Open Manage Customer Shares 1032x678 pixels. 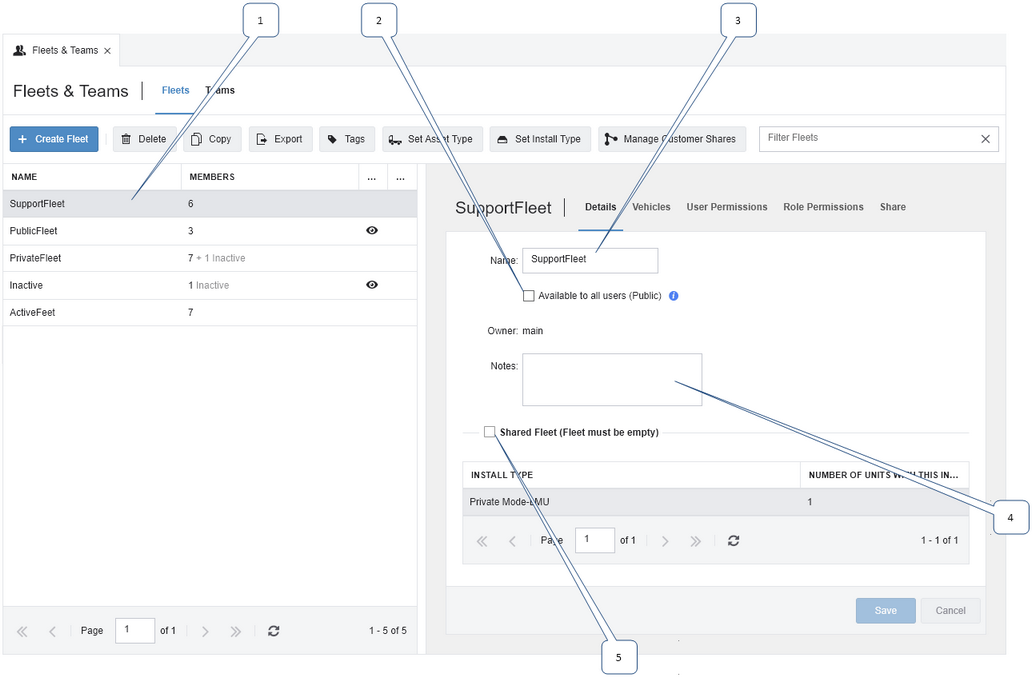672,139
